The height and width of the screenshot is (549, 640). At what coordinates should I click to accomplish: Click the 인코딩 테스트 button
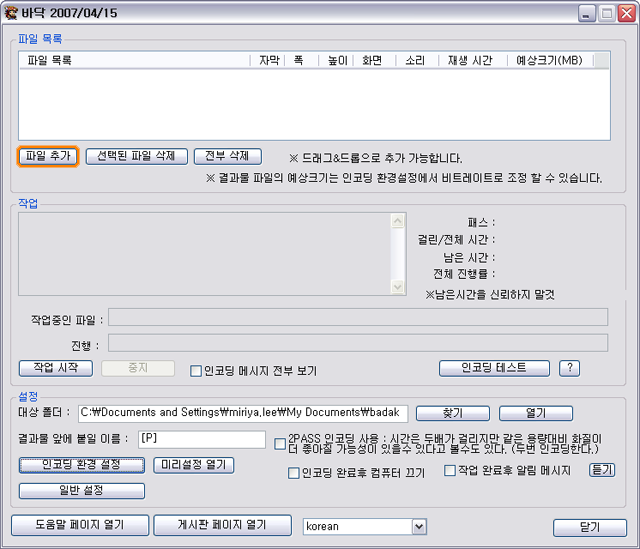[x=494, y=368]
